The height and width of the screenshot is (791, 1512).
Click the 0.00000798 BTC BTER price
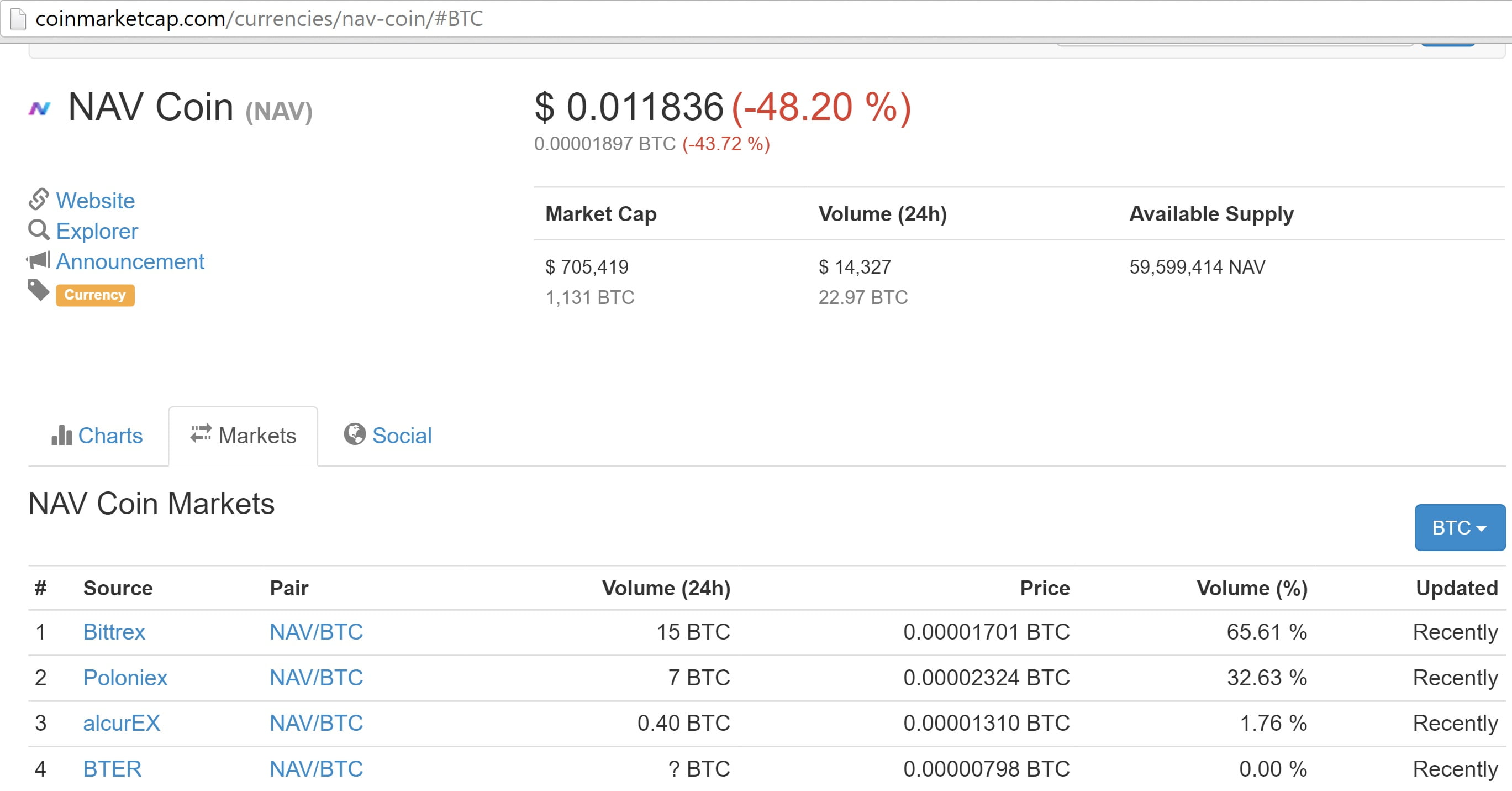[986, 769]
